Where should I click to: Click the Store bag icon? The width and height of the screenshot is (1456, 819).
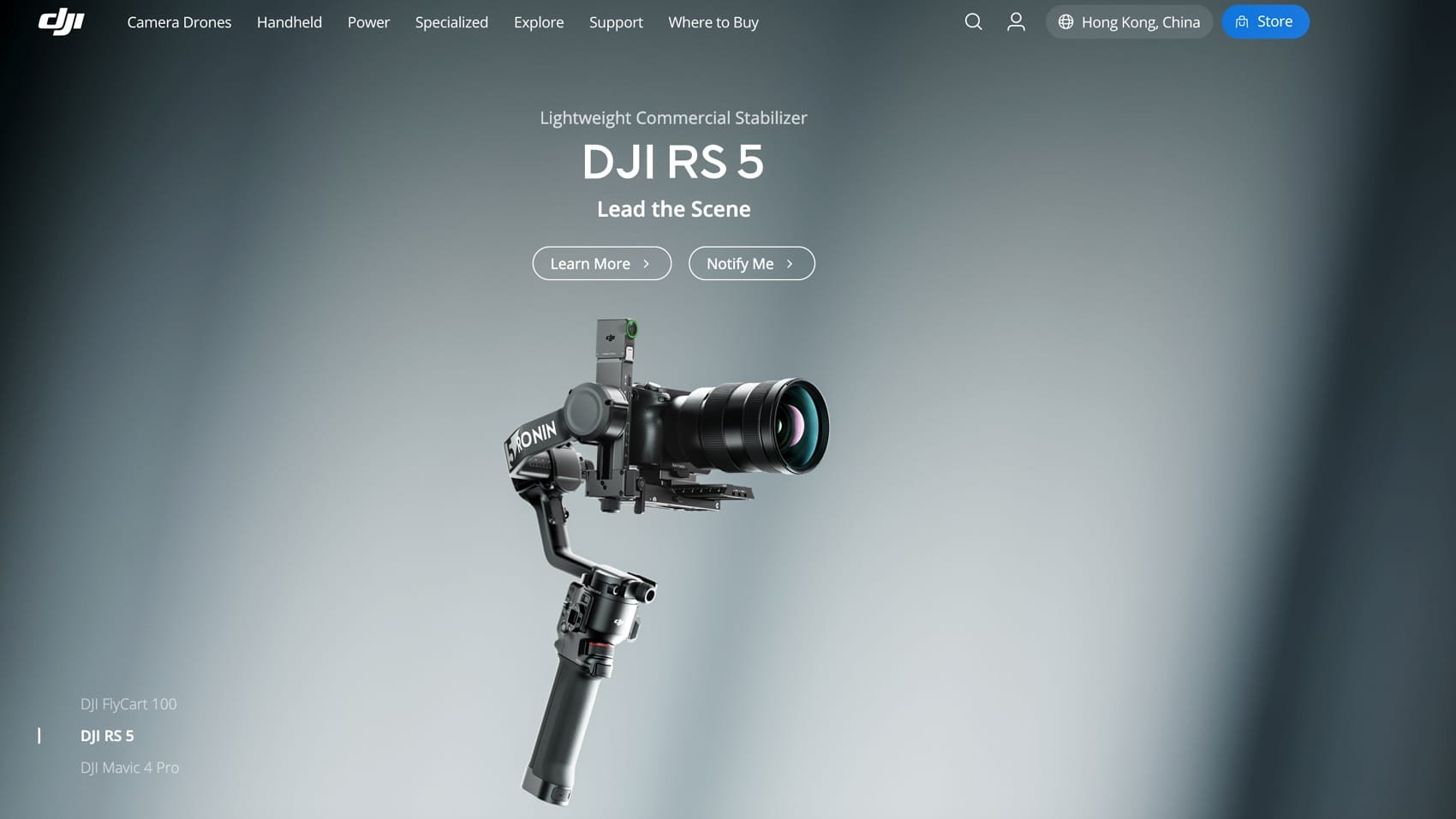pos(1243,21)
